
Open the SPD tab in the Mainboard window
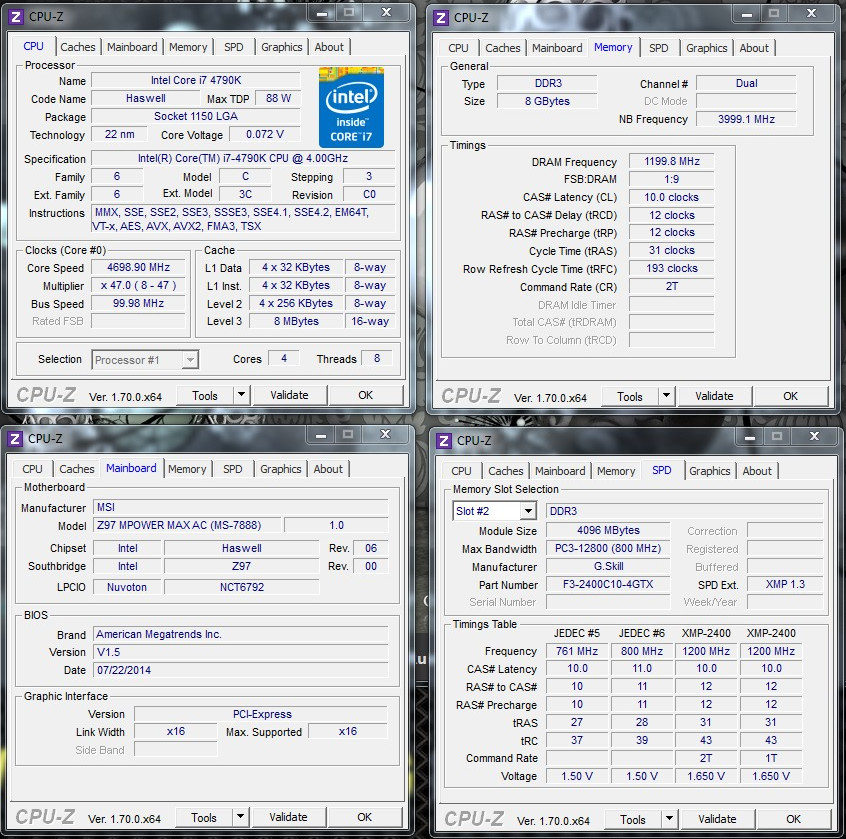pos(233,469)
